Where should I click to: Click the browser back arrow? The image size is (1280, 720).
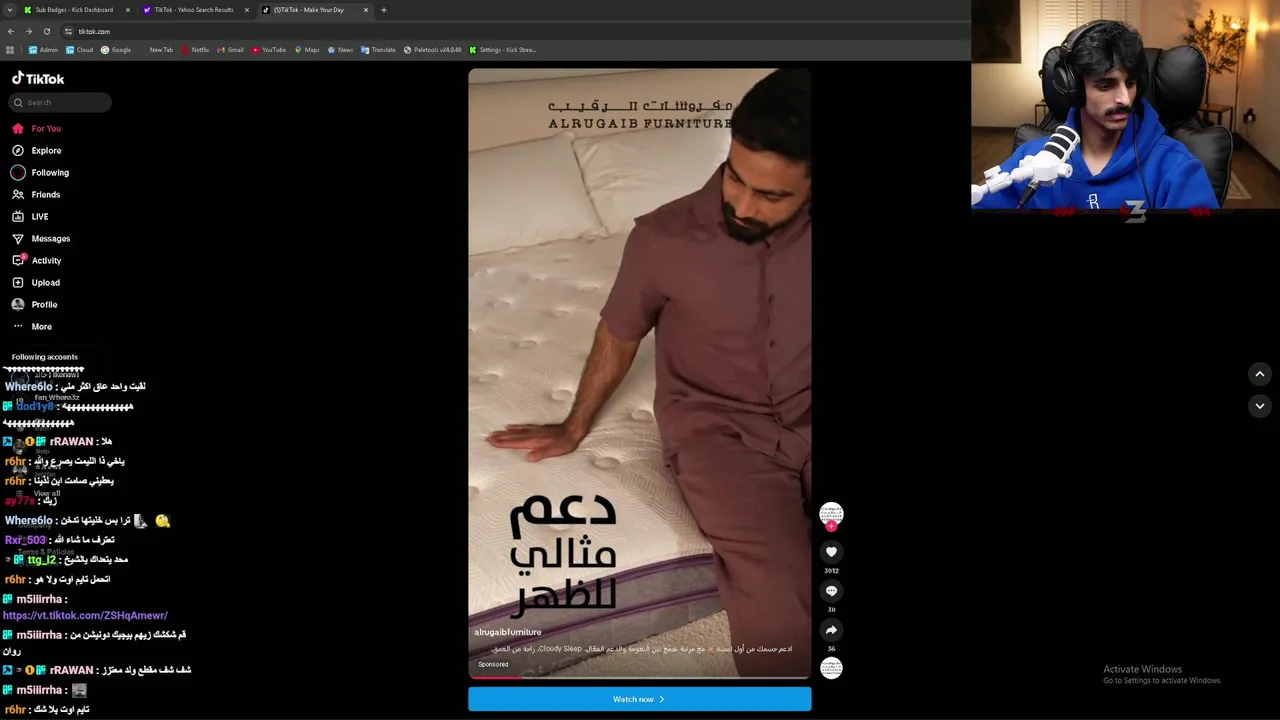coord(10,31)
